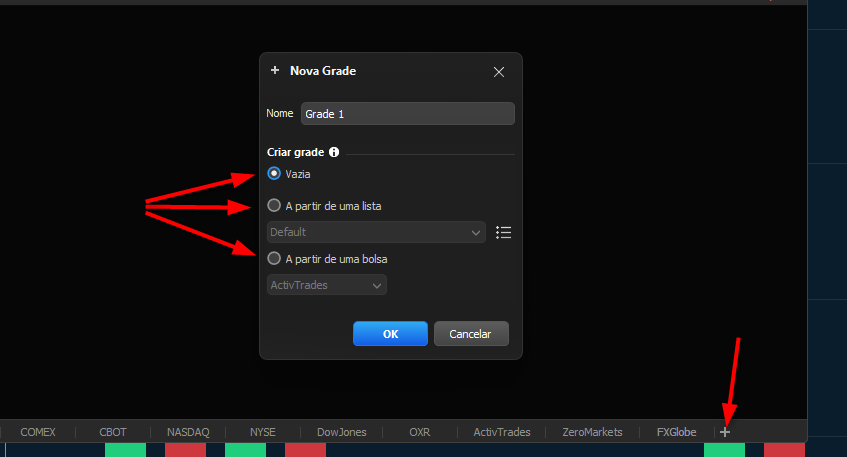
Task: Click the Criar grade section label
Action: (295, 152)
